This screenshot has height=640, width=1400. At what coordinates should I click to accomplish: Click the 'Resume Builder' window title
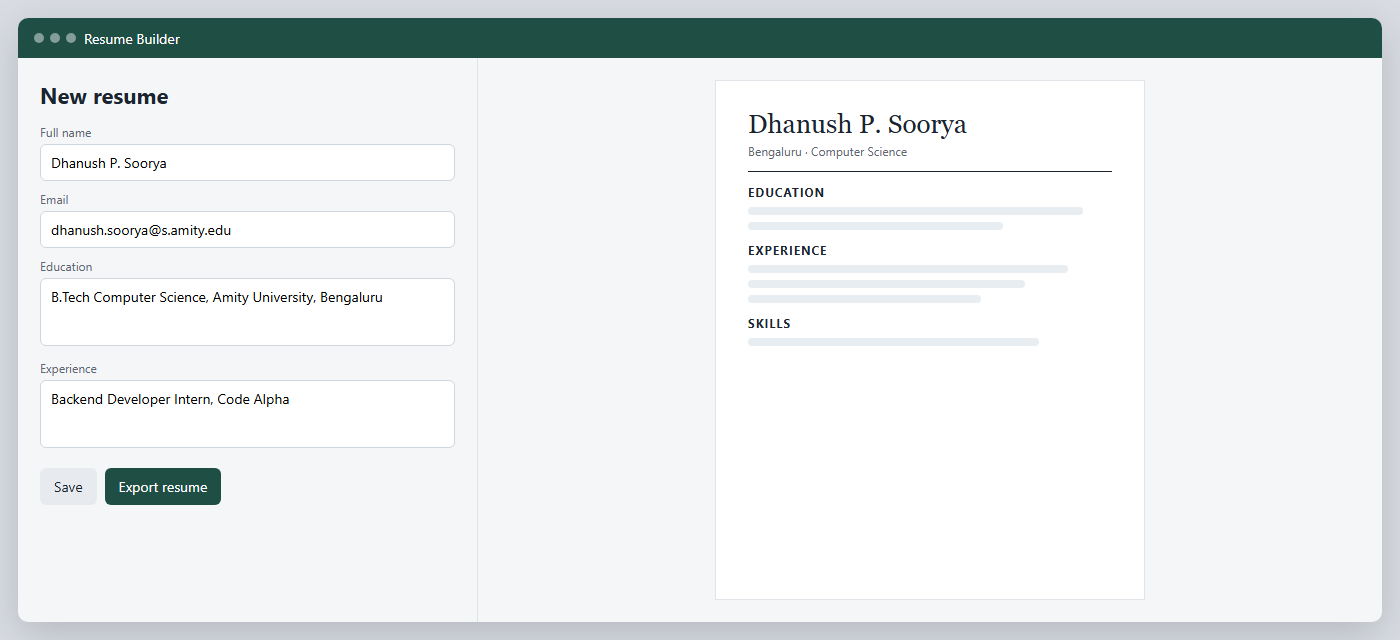coord(132,39)
